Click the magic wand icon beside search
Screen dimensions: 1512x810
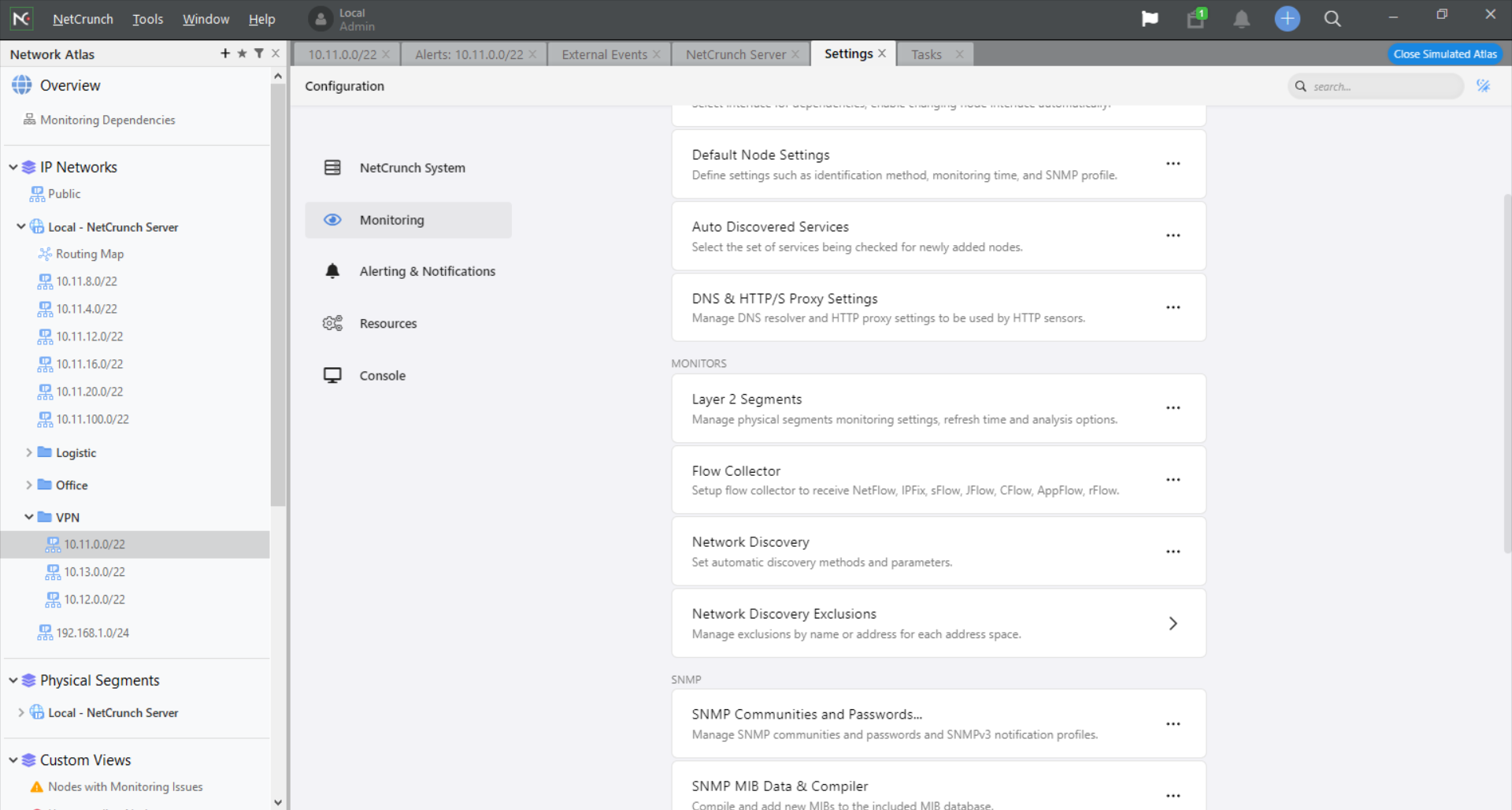coord(1484,86)
